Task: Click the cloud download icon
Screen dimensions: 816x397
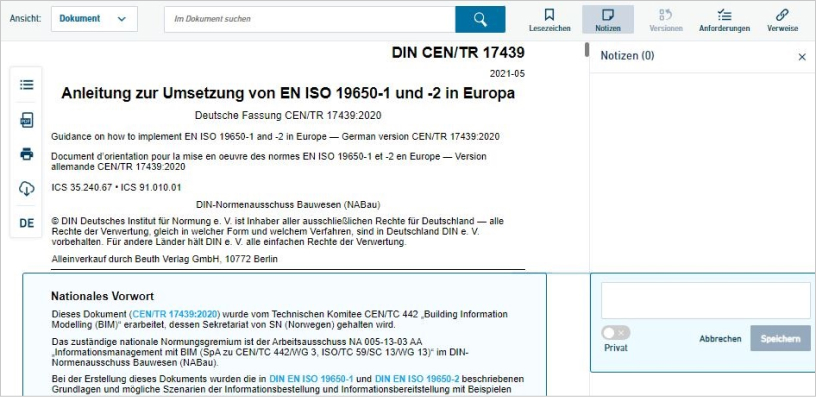Action: (27, 188)
